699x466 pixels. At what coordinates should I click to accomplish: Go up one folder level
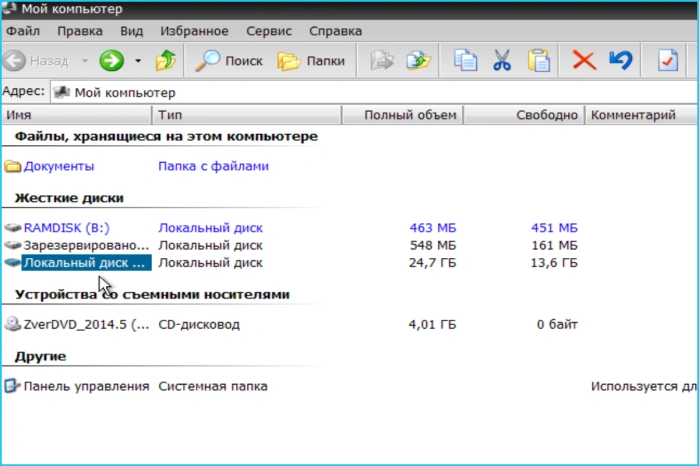coord(165,61)
